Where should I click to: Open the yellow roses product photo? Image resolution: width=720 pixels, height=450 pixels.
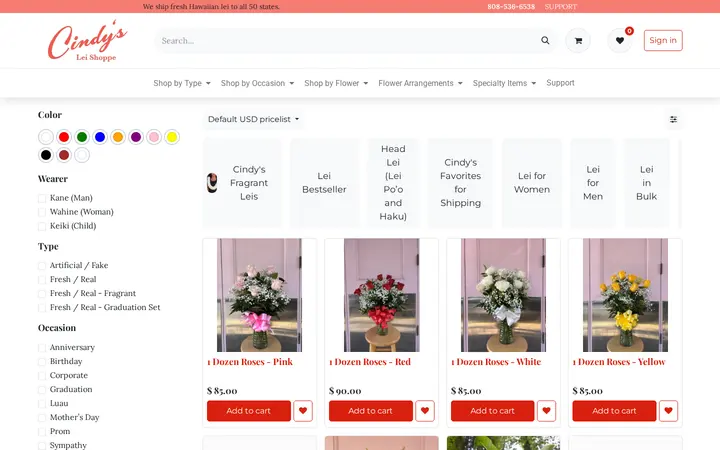point(625,295)
